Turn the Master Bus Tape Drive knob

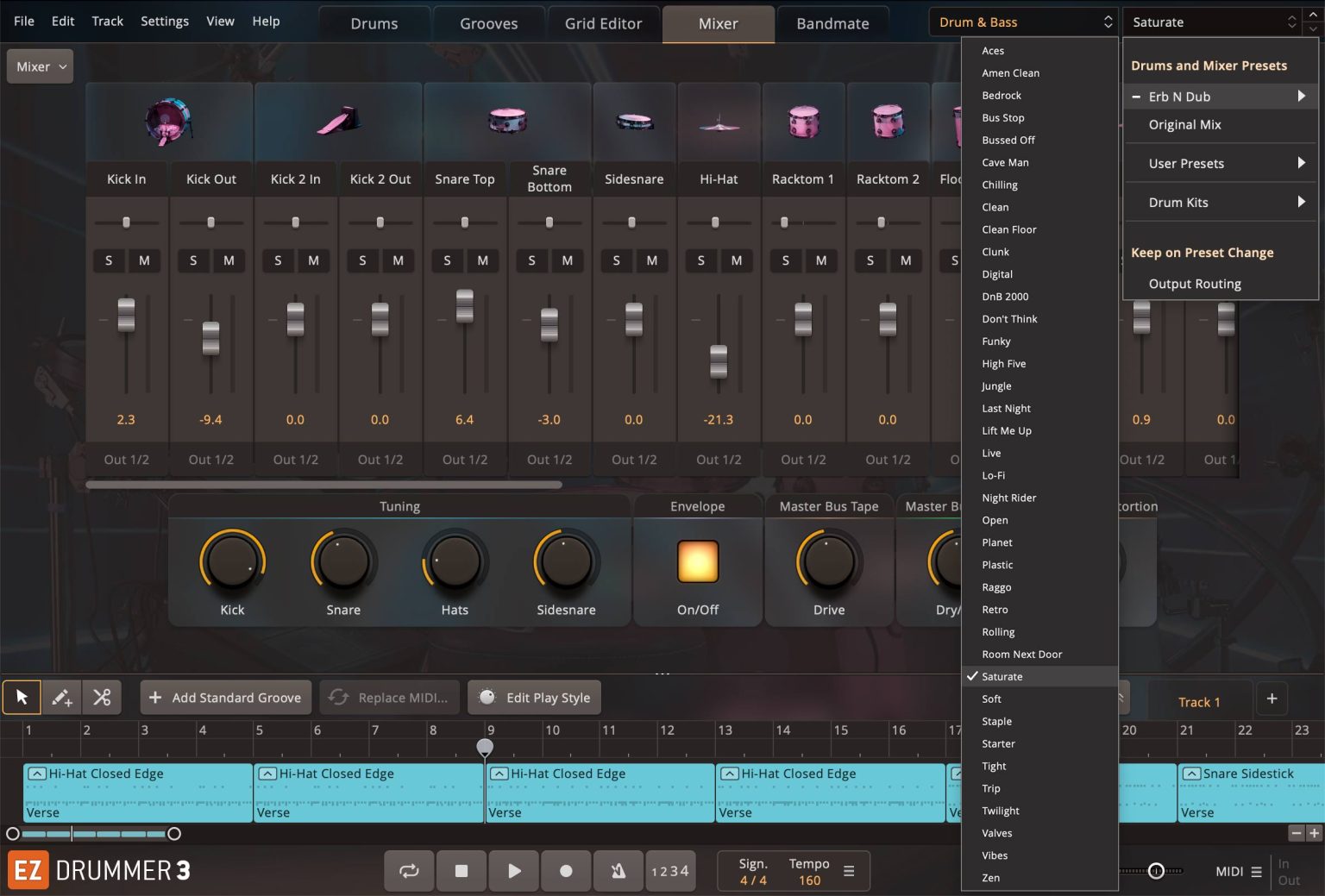point(829,561)
